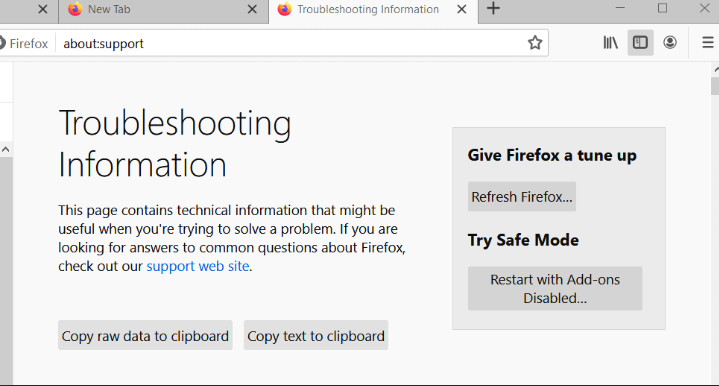Click Copy text to clipboard button
The width and height of the screenshot is (719, 386).
315,336
